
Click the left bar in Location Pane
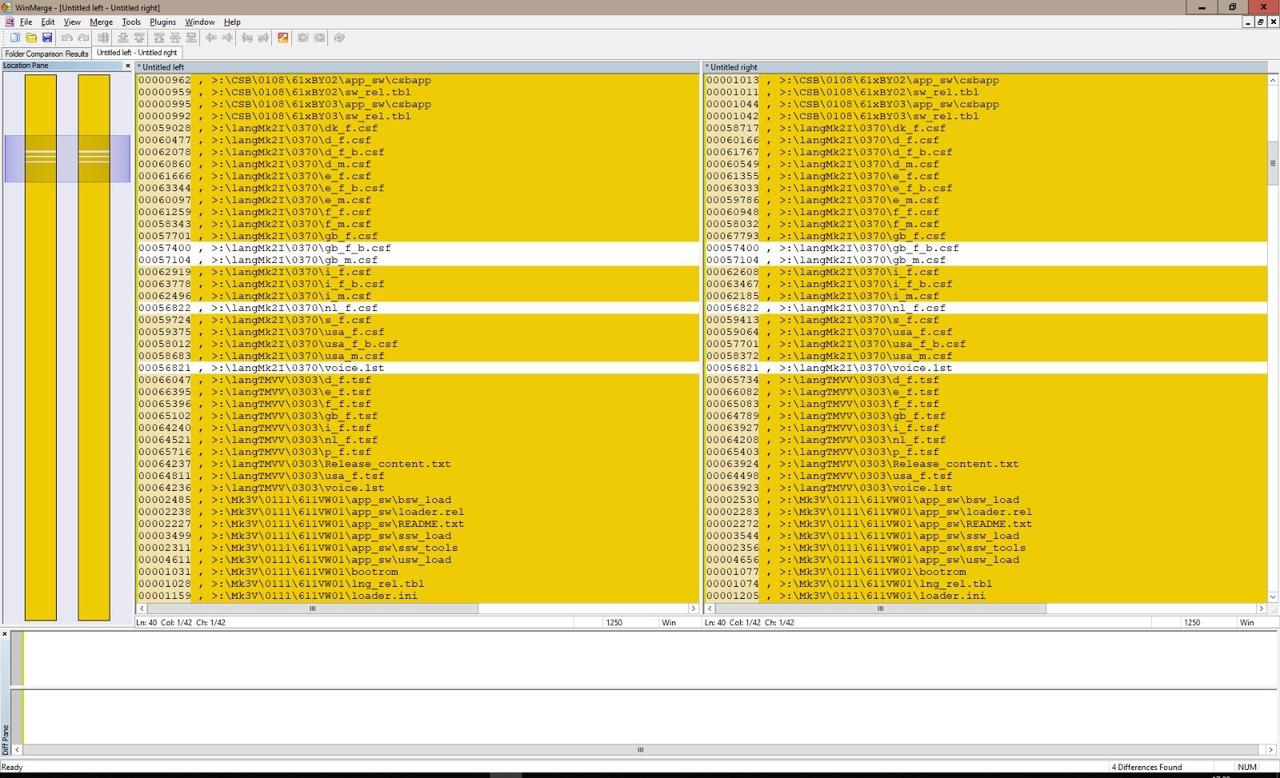pos(41,347)
